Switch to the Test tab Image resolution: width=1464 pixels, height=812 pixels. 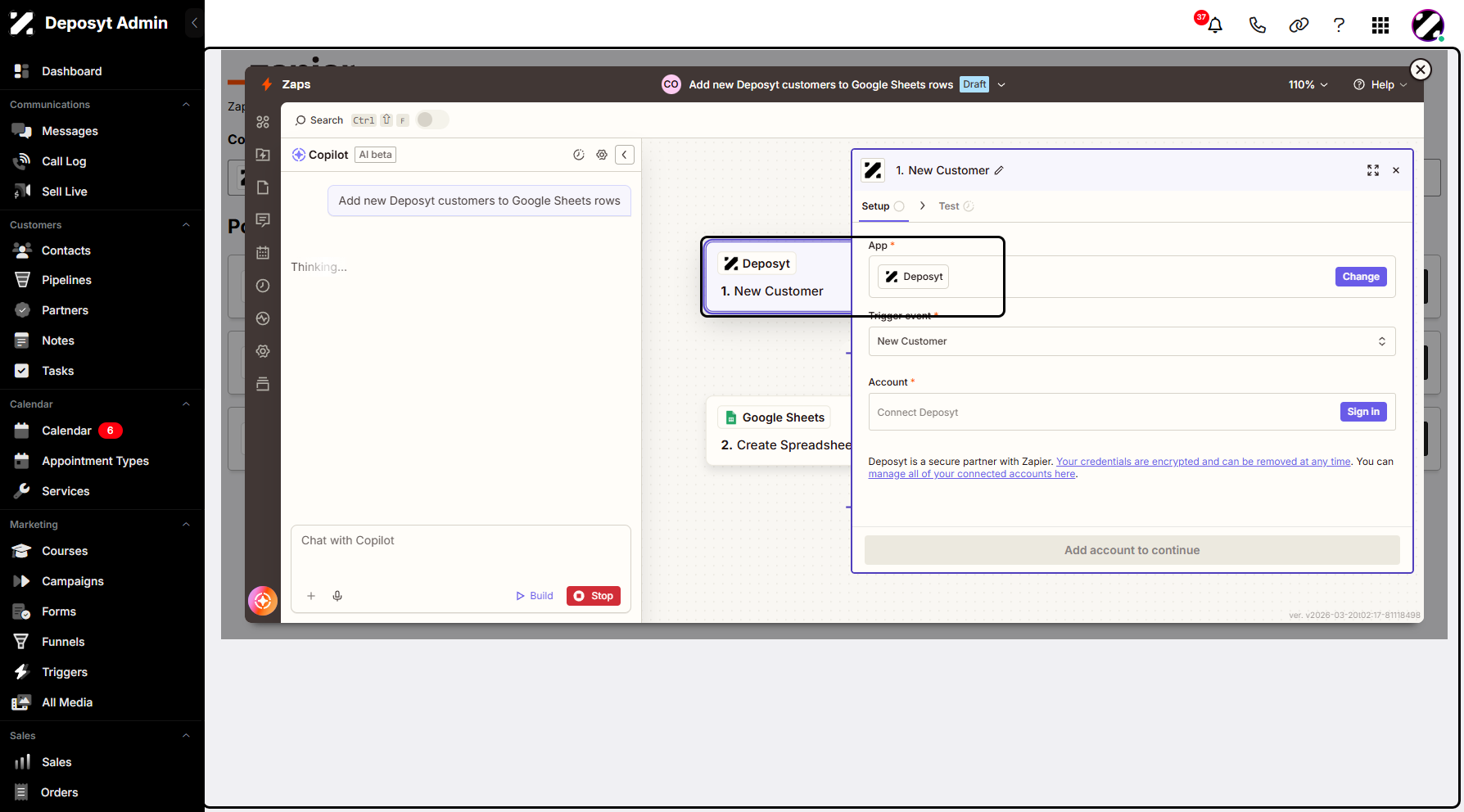(x=956, y=206)
